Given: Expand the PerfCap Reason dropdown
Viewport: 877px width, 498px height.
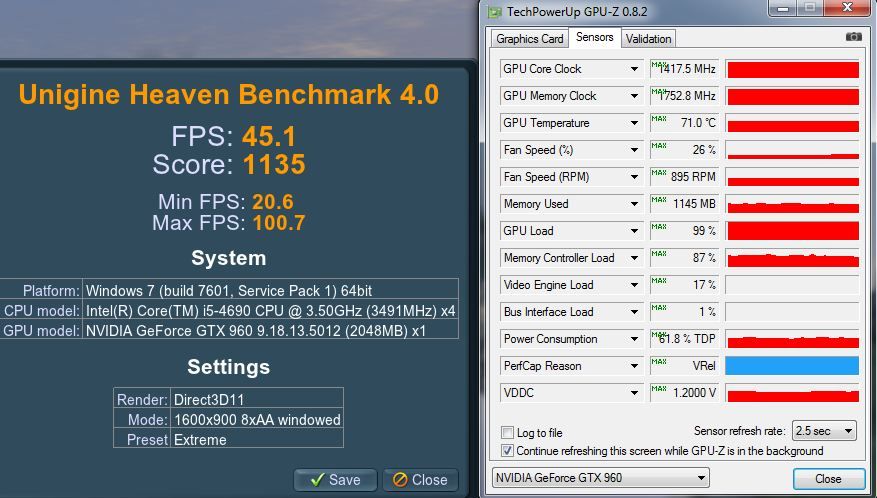Looking at the screenshot, I should coord(634,366).
